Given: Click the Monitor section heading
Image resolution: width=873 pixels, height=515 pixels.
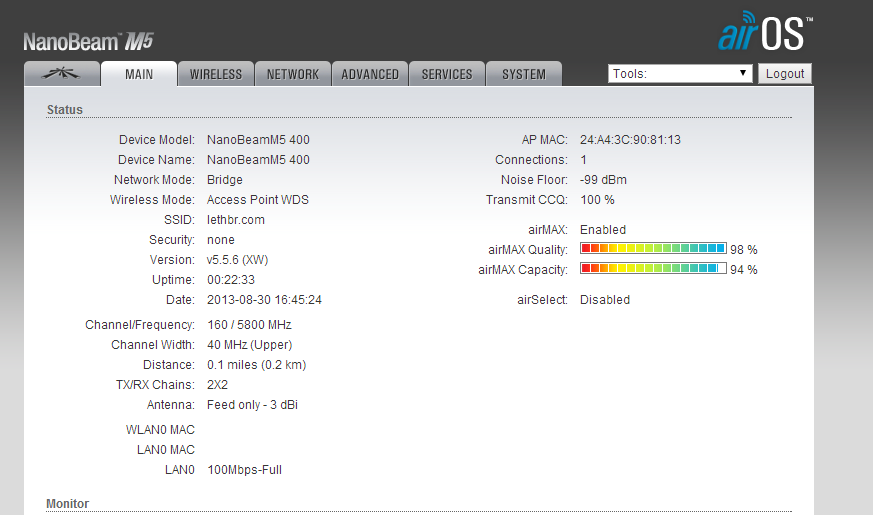Looking at the screenshot, I should 67,504.
